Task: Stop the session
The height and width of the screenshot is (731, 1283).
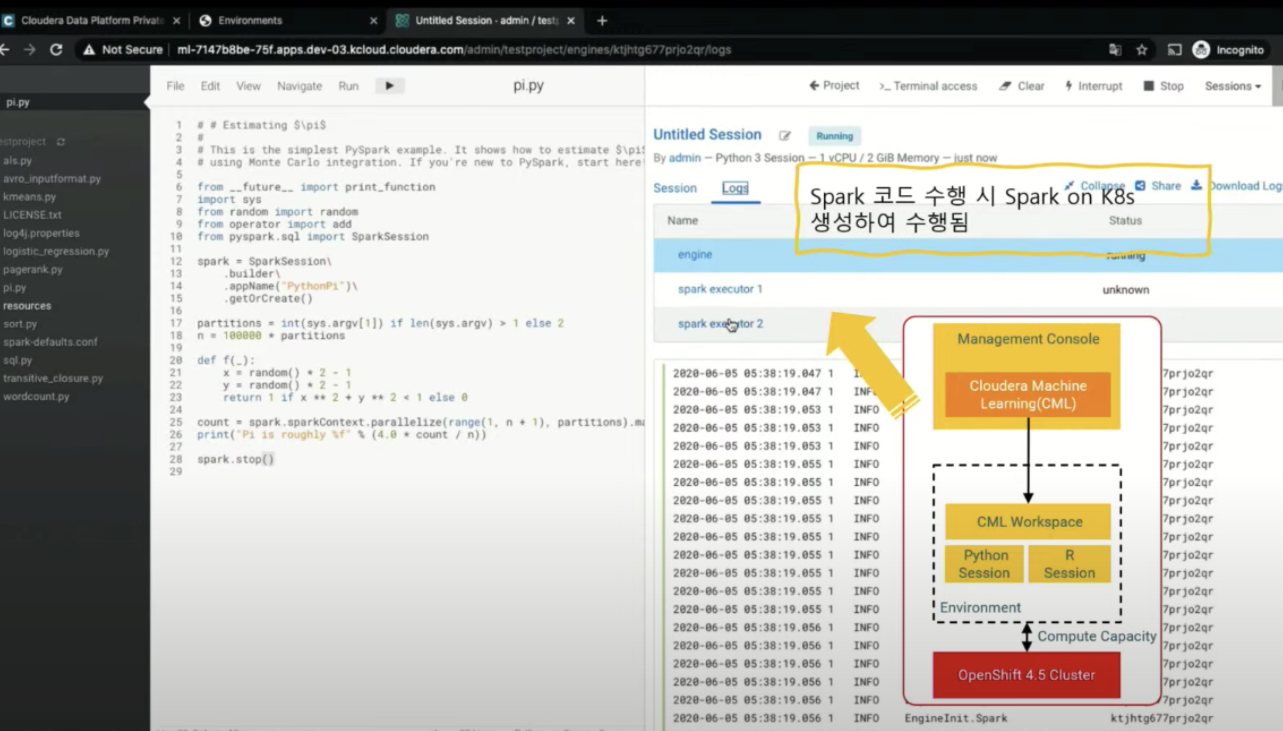Action: [1164, 86]
